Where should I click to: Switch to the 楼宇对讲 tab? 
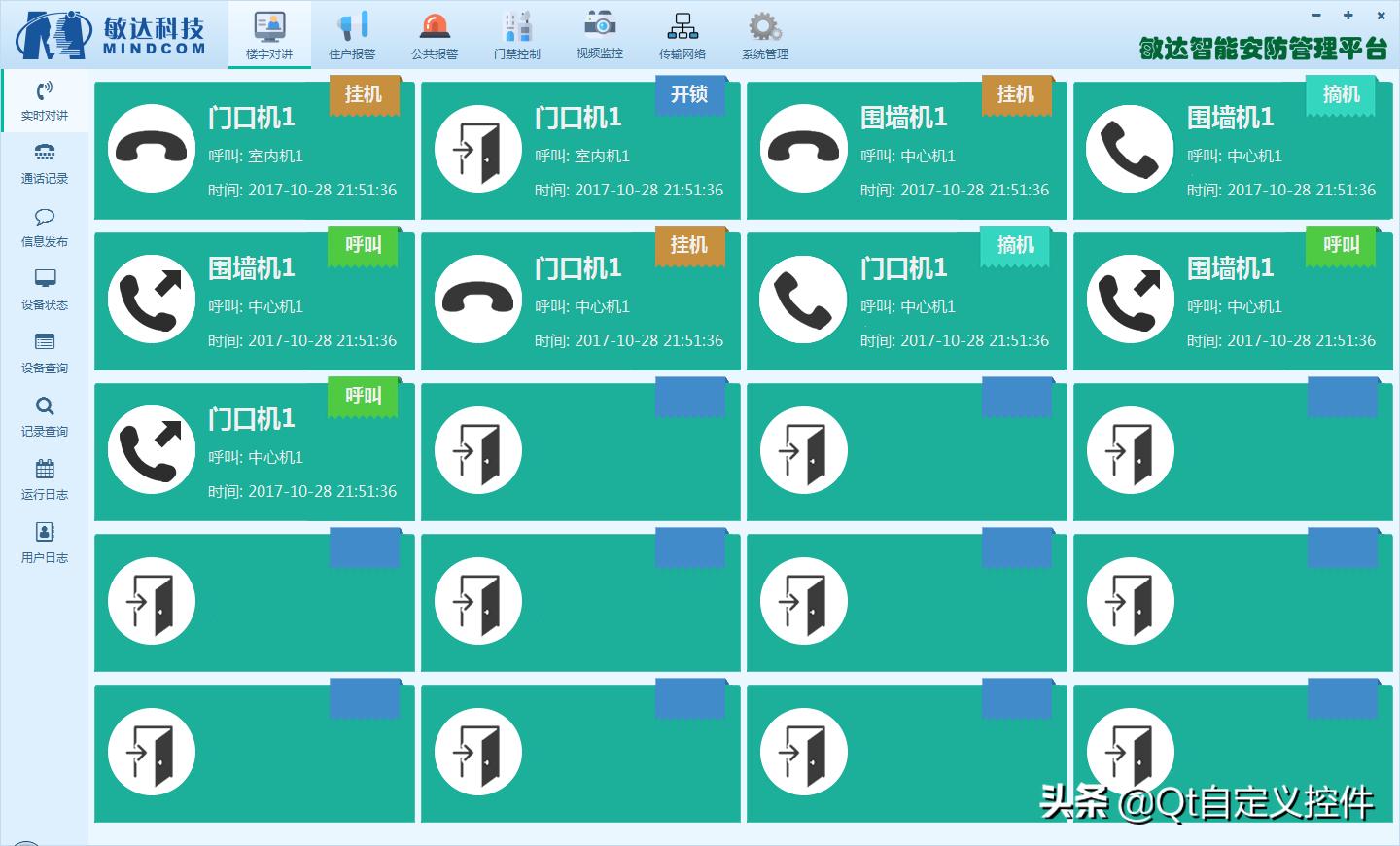click(x=268, y=32)
